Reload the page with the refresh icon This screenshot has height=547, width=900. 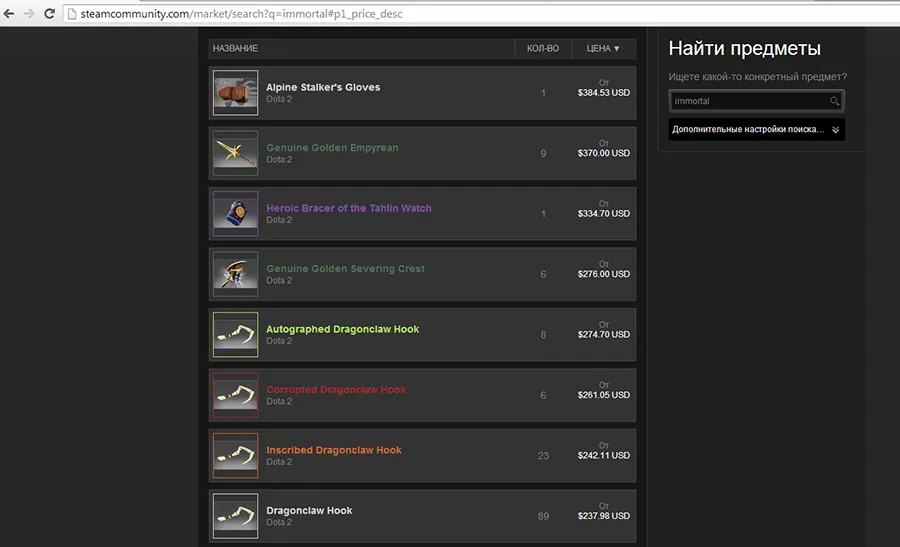click(x=49, y=13)
